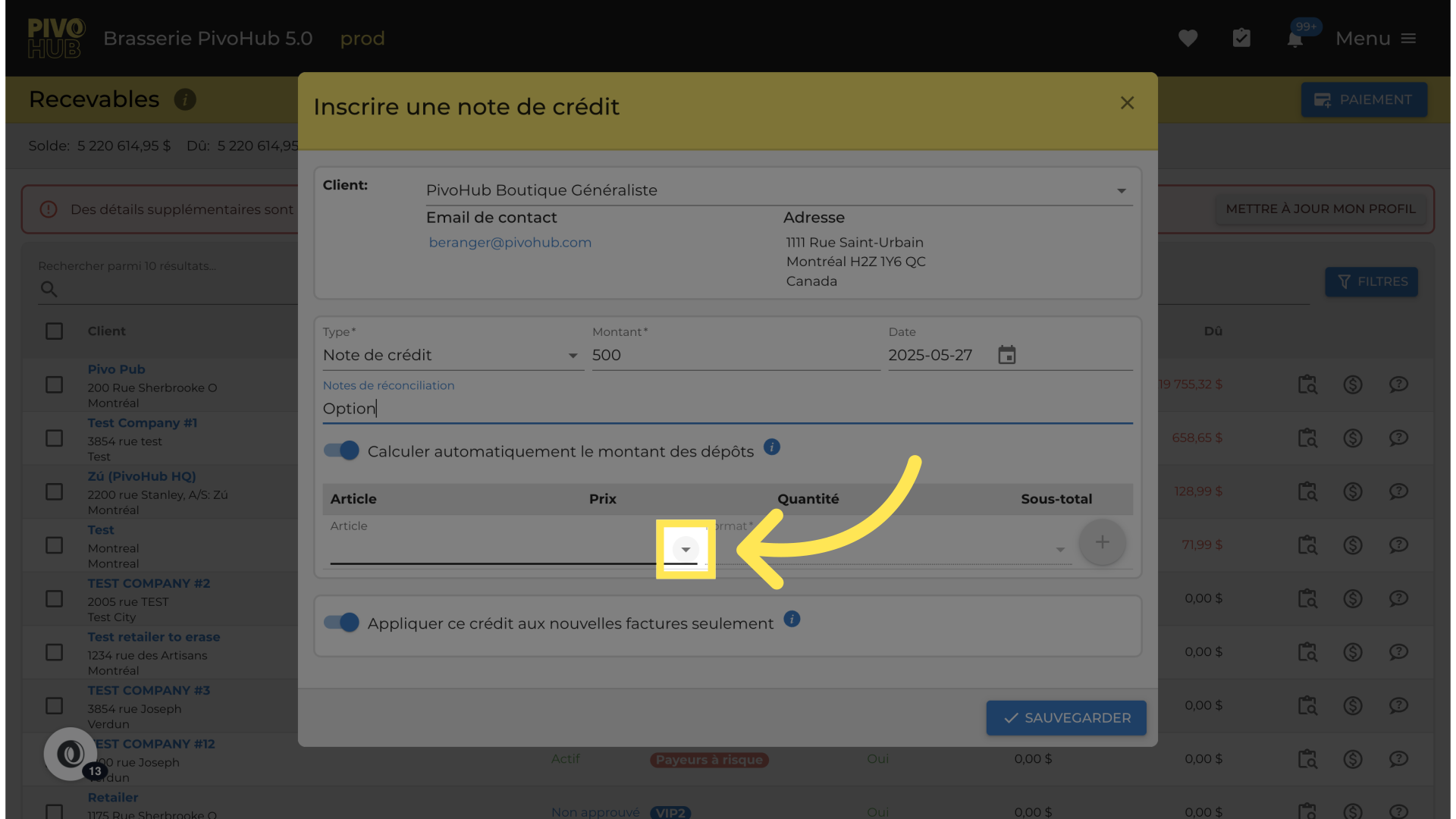1456x819 pixels.
Task: Click the Montant input field
Action: [734, 355]
